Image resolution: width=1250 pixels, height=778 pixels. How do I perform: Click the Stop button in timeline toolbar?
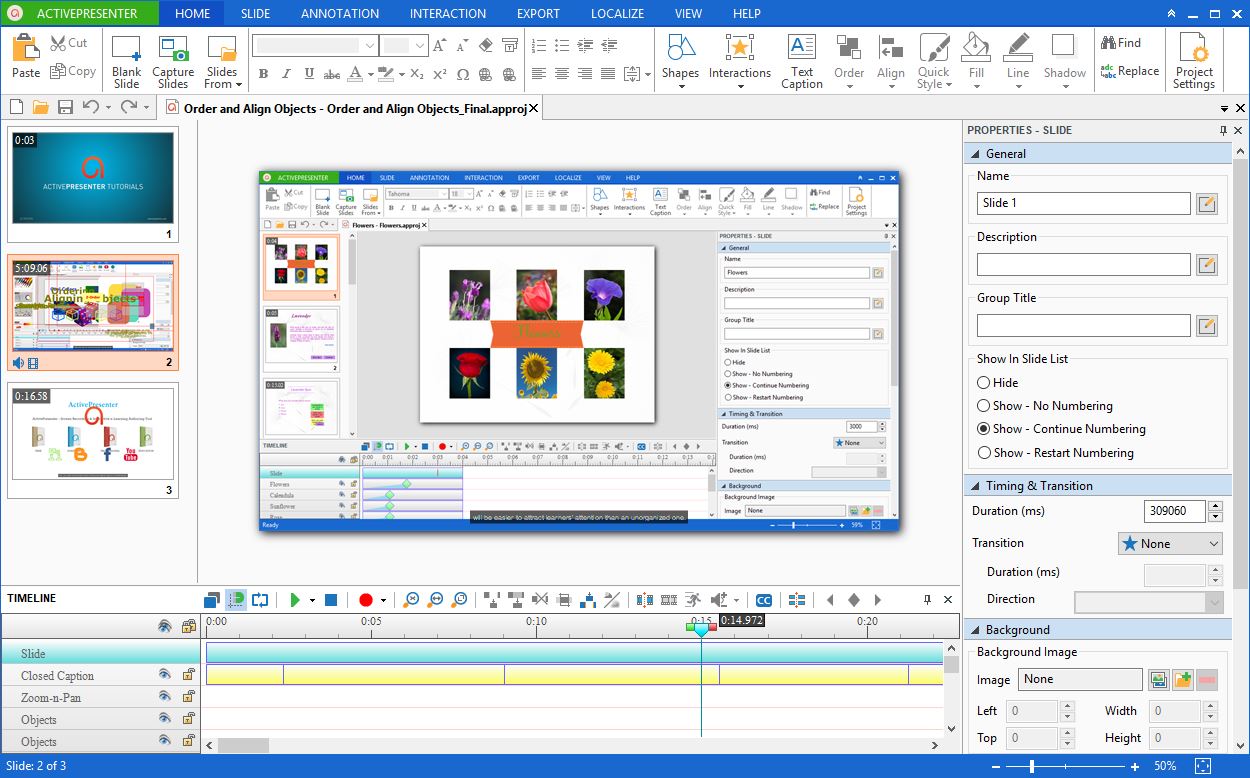click(331, 600)
